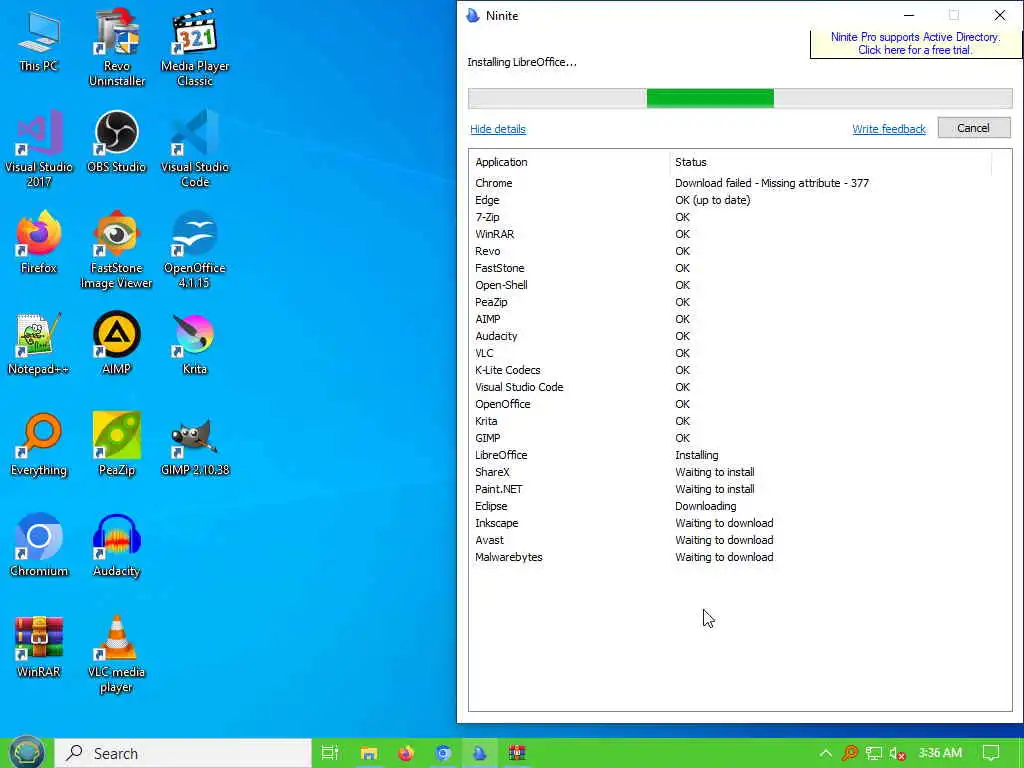Select the Edge application row

click(740, 200)
